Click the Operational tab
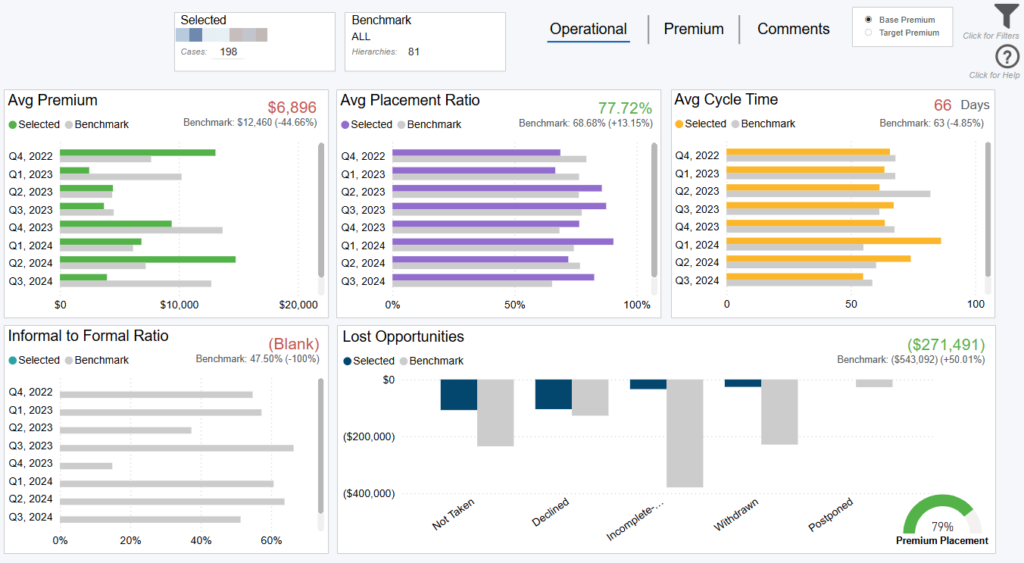This screenshot has height=563, width=1024. [x=588, y=29]
